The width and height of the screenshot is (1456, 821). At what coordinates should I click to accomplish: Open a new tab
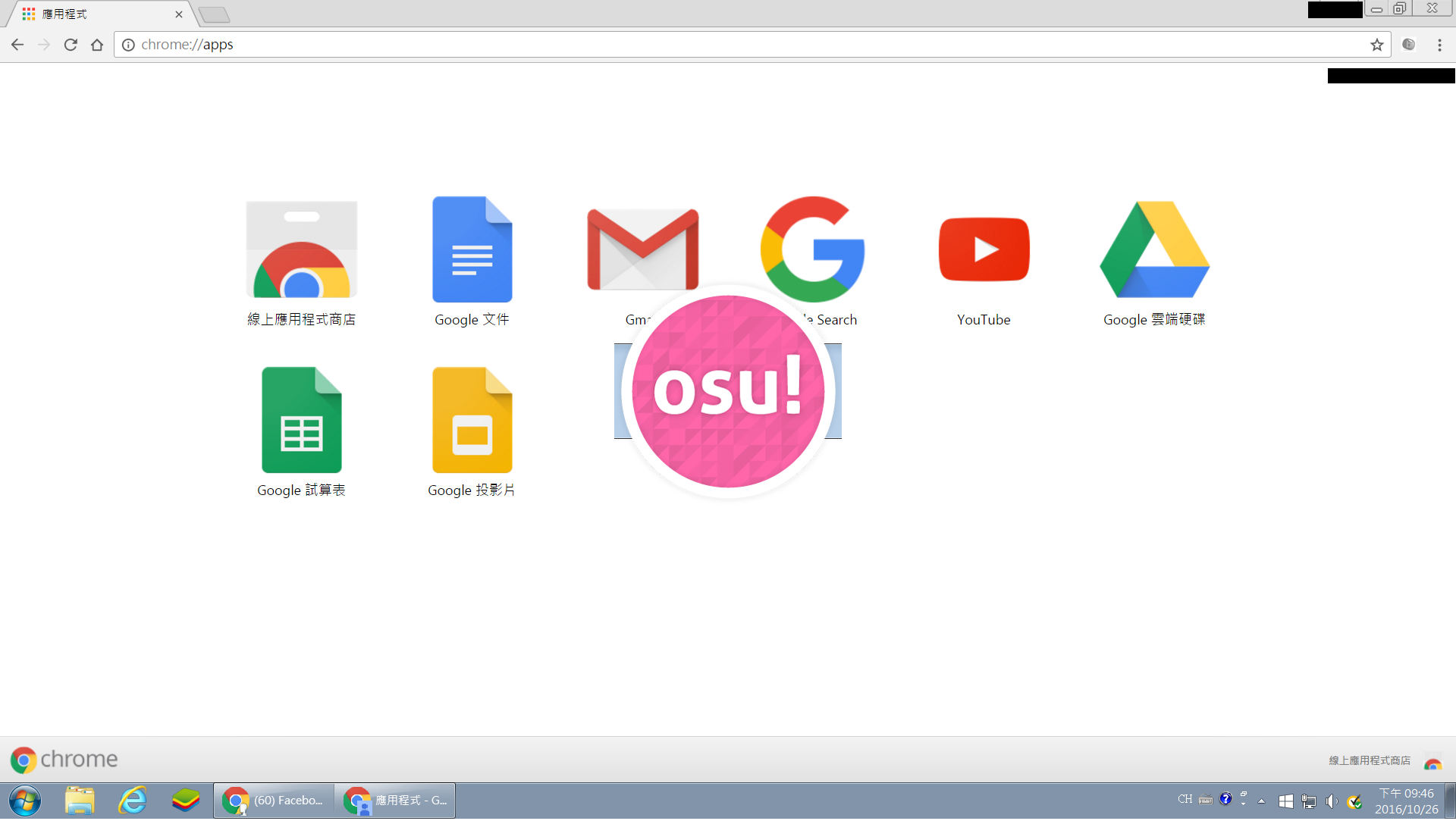click(215, 14)
